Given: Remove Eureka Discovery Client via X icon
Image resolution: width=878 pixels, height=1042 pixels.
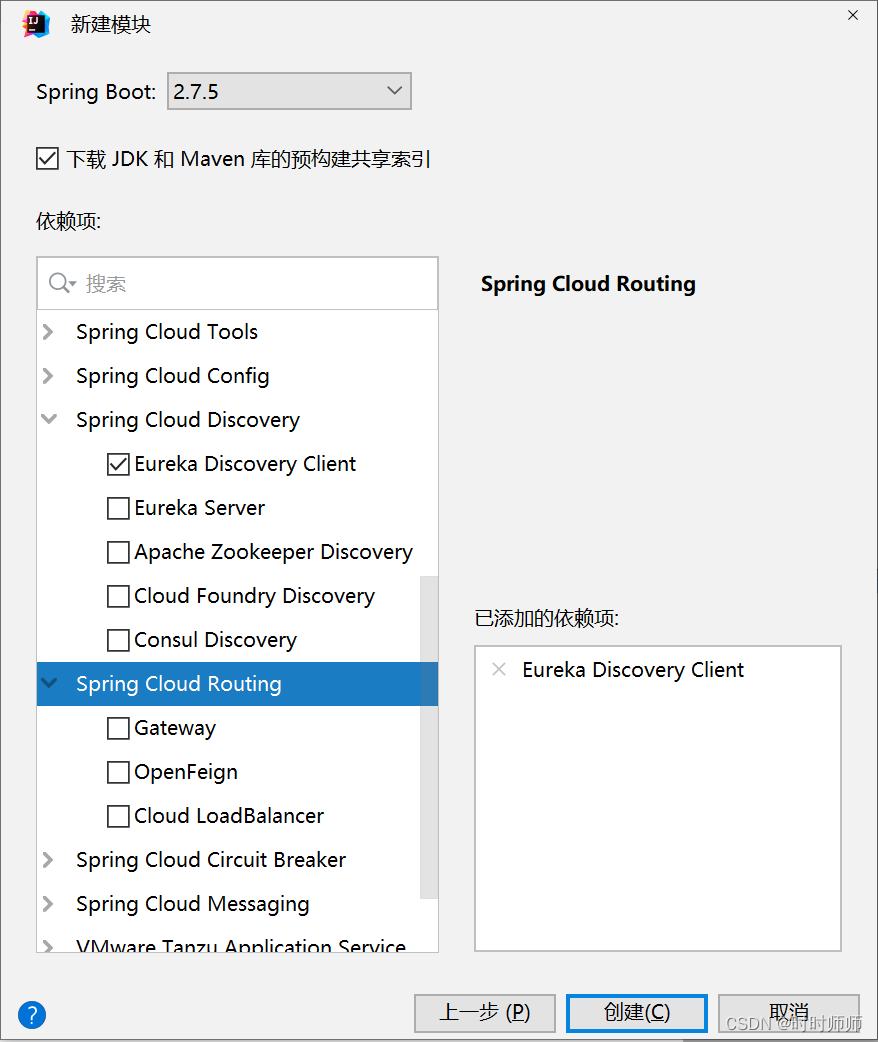Looking at the screenshot, I should (498, 669).
